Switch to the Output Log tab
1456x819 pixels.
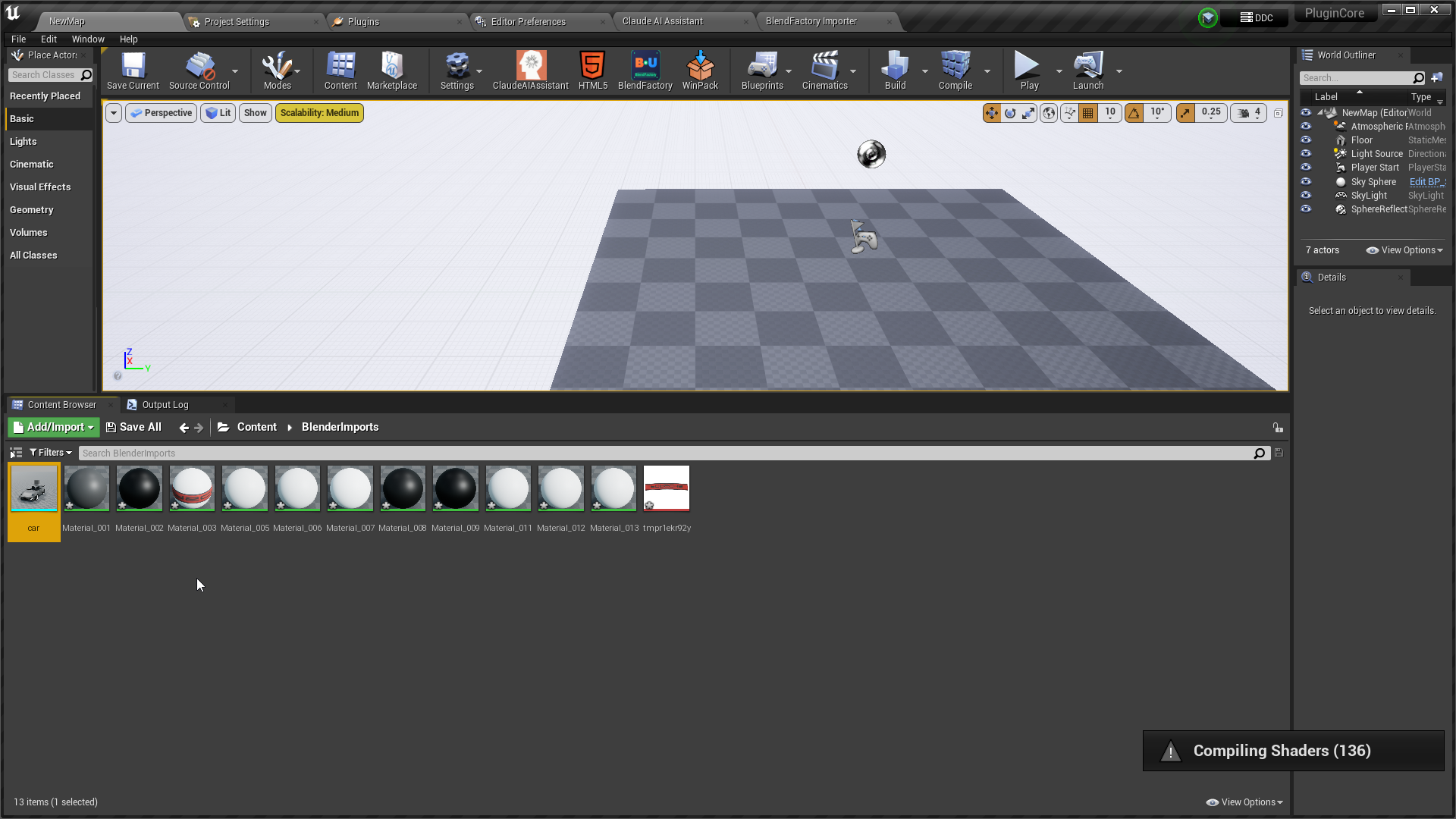click(x=165, y=405)
